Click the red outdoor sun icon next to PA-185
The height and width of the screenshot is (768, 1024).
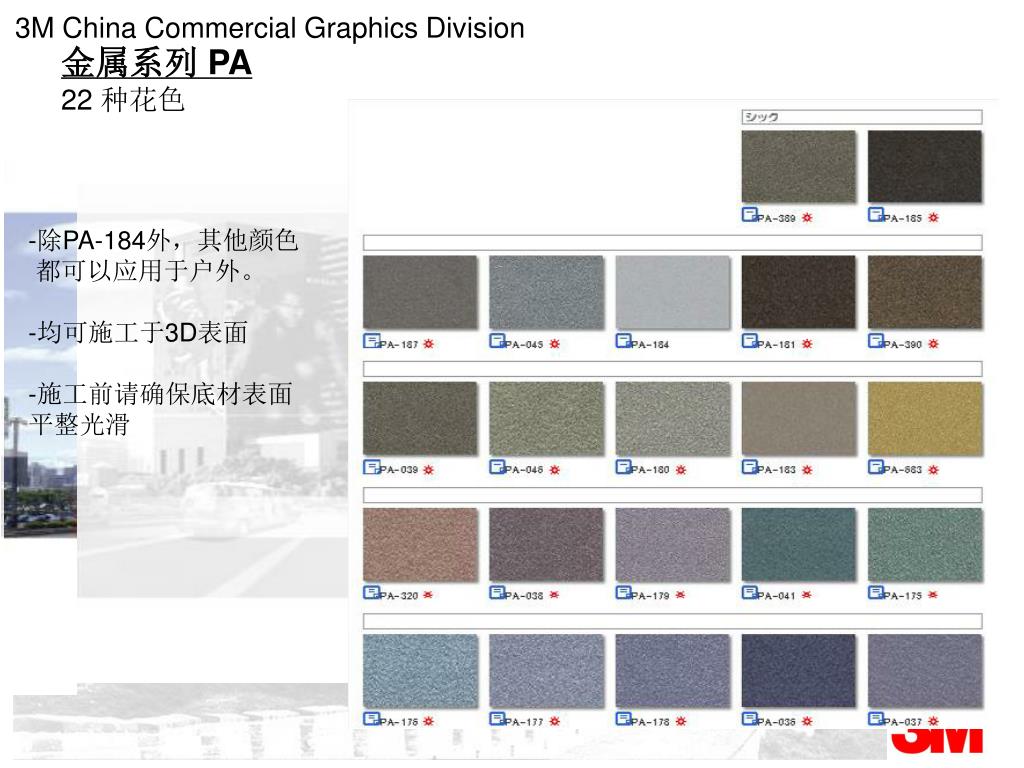point(933,218)
